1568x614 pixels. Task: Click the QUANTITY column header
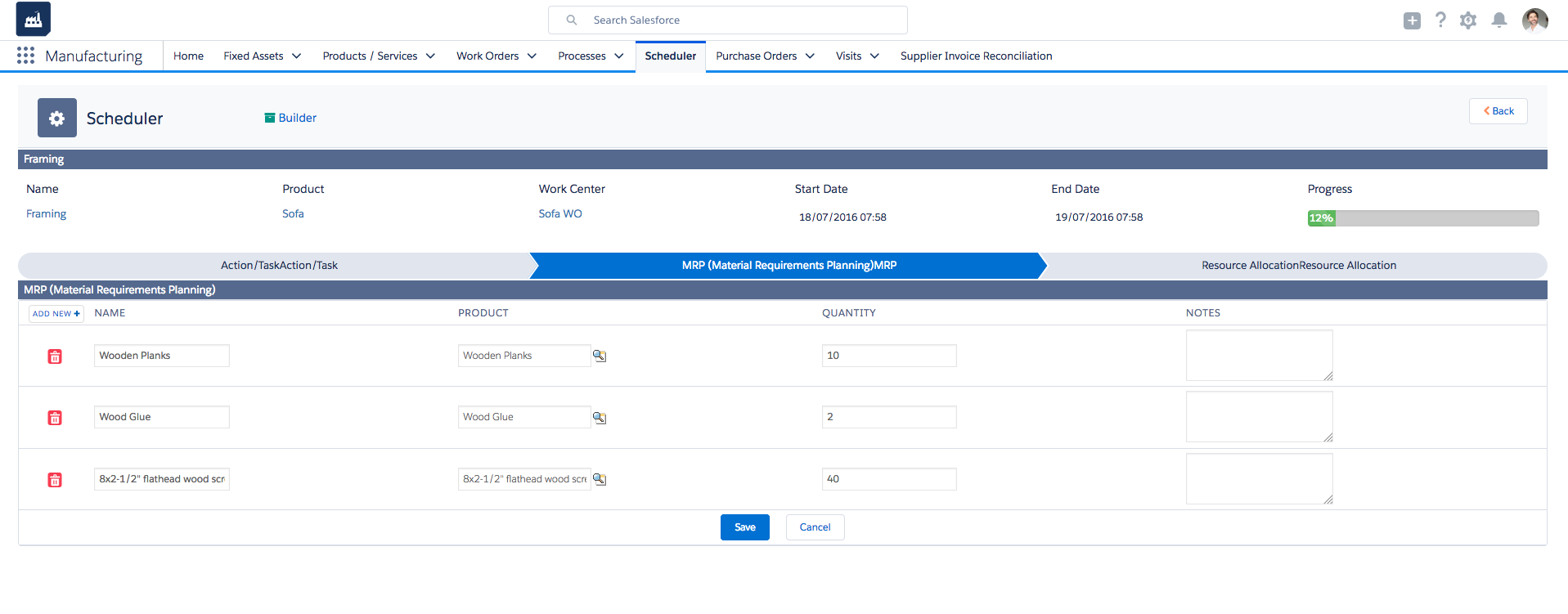click(x=849, y=313)
